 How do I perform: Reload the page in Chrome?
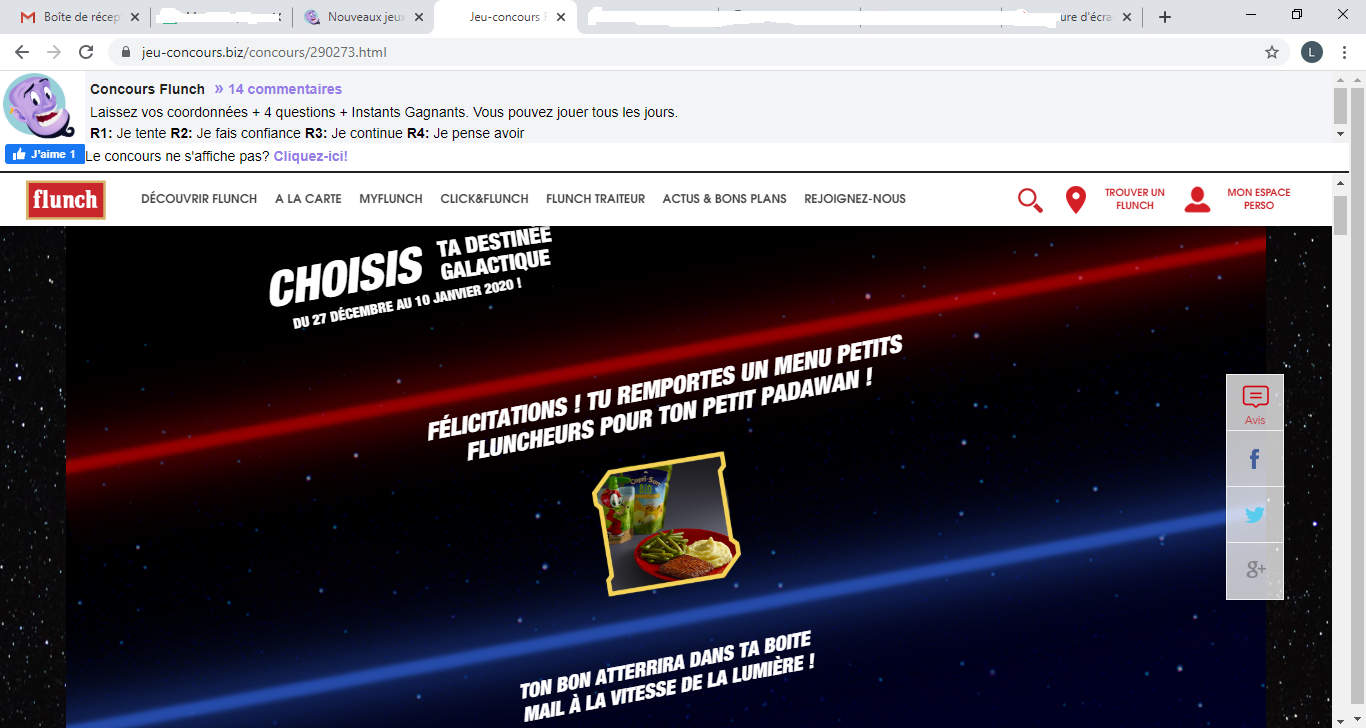pyautogui.click(x=86, y=52)
